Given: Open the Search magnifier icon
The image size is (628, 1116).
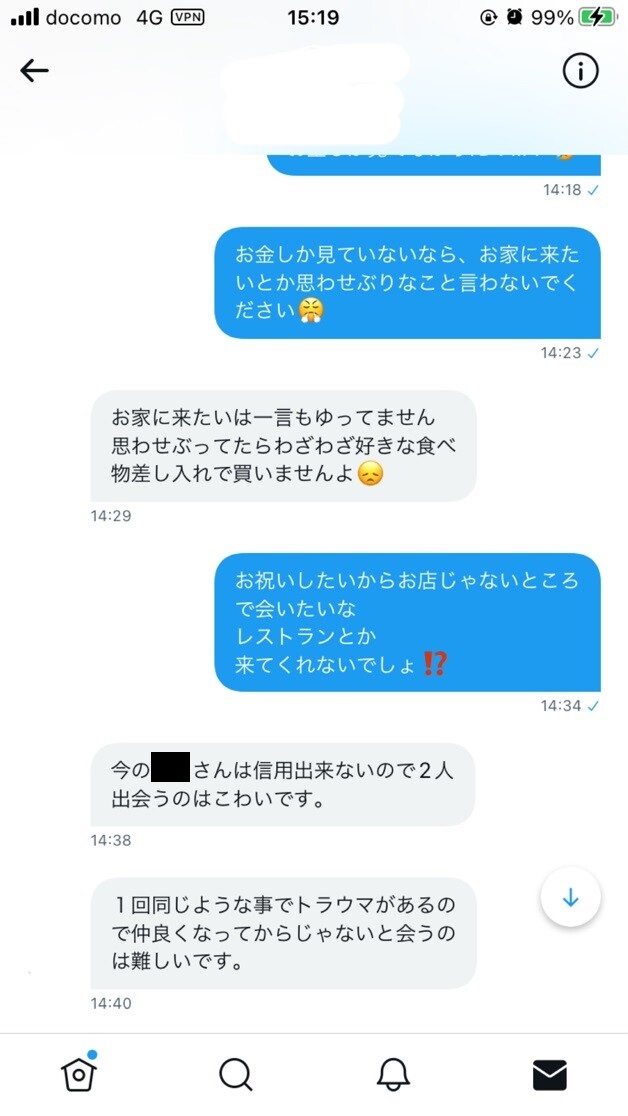Looking at the screenshot, I should click(x=236, y=1075).
